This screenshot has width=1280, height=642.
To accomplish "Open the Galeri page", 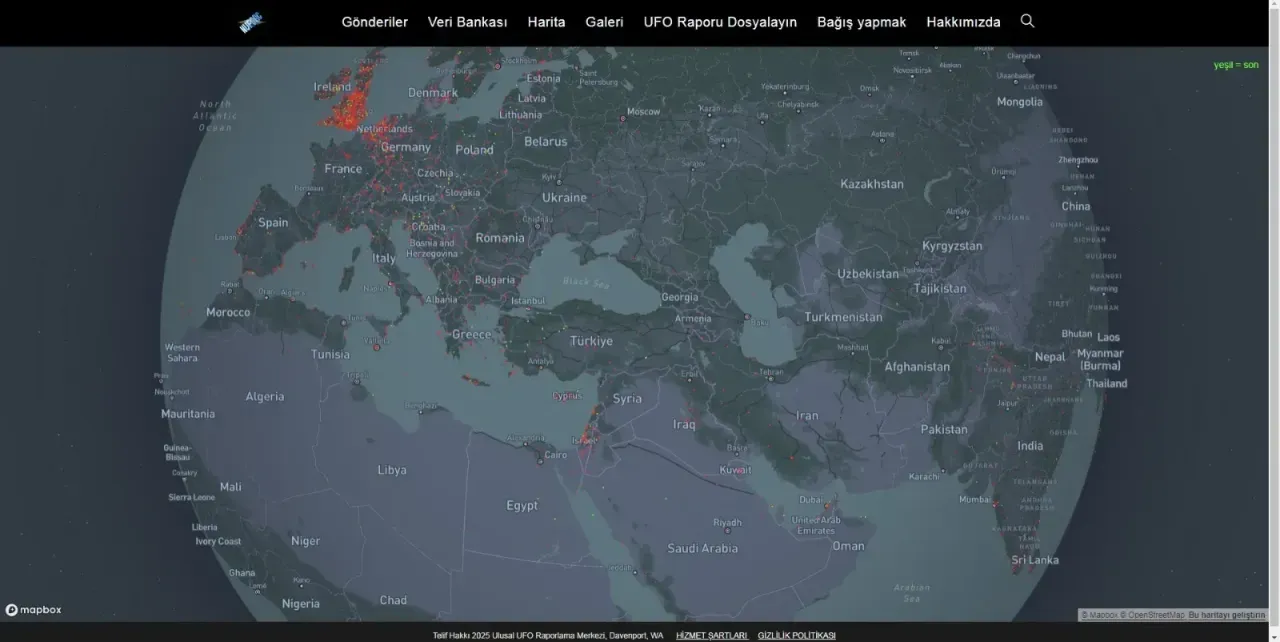I will click(604, 22).
